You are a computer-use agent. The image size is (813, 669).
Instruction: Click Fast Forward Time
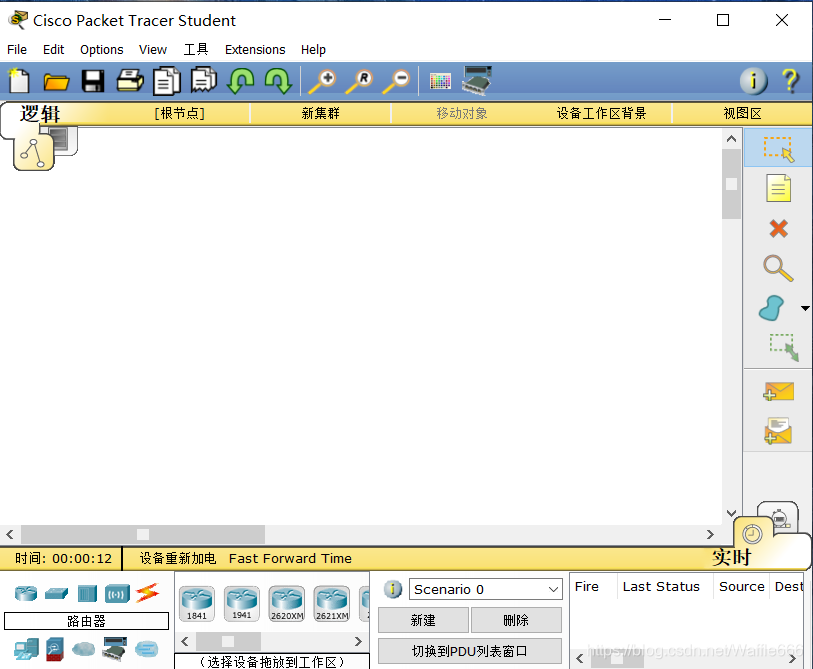[x=290, y=559]
